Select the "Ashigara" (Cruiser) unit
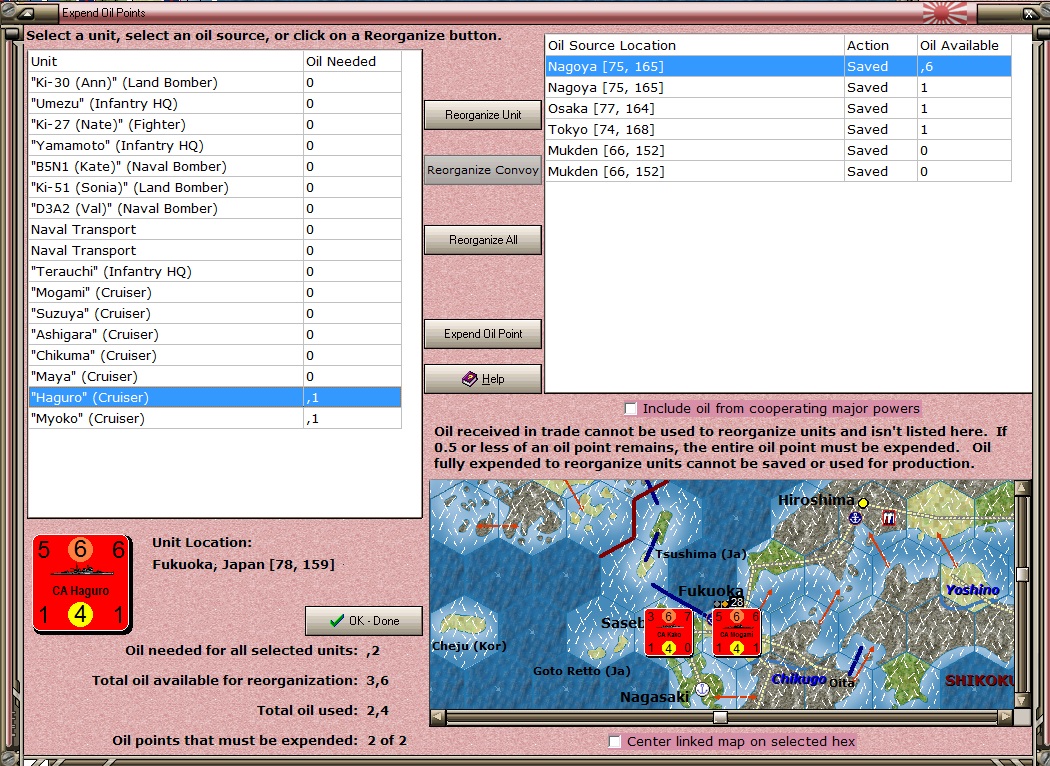Screen dimensions: 1050x766 click(x=215, y=334)
